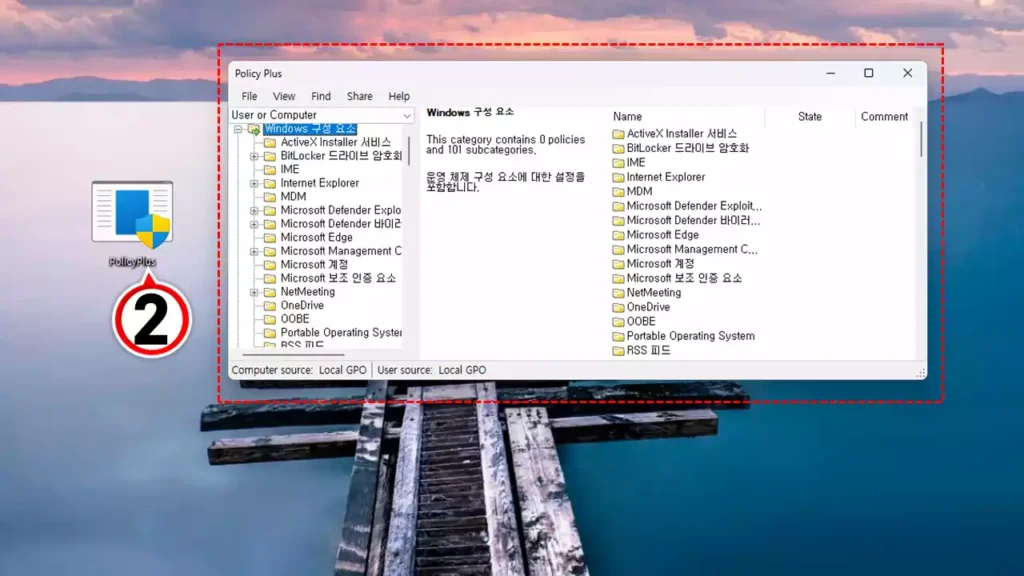The height and width of the screenshot is (576, 1024).
Task: Click the policy list vertical scrollbar
Action: [x=921, y=139]
